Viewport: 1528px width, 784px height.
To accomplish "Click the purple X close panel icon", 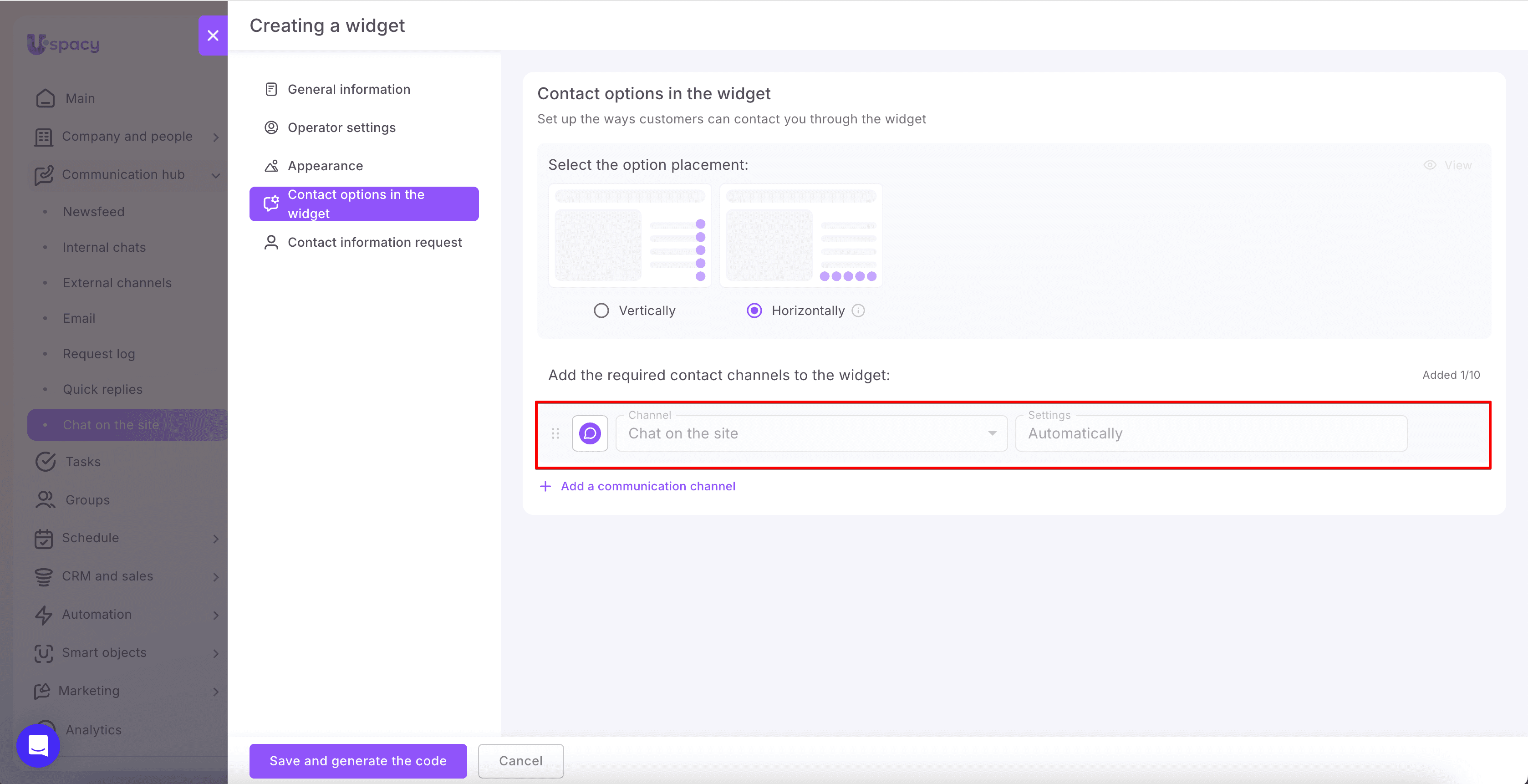I will [213, 36].
